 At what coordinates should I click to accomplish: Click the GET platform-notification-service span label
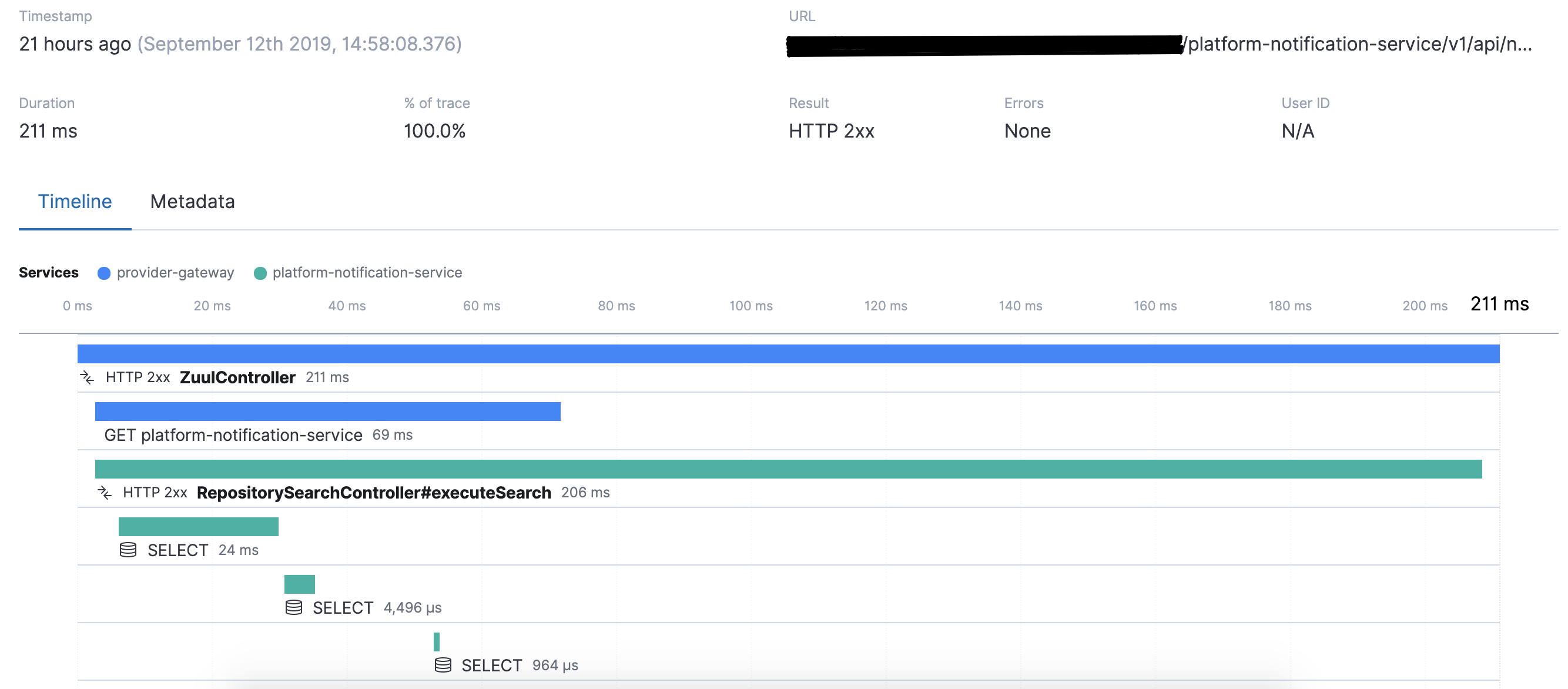(x=233, y=435)
